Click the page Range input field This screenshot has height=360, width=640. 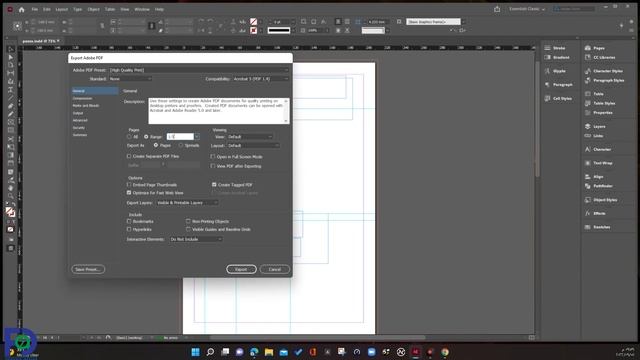pyautogui.click(x=180, y=137)
